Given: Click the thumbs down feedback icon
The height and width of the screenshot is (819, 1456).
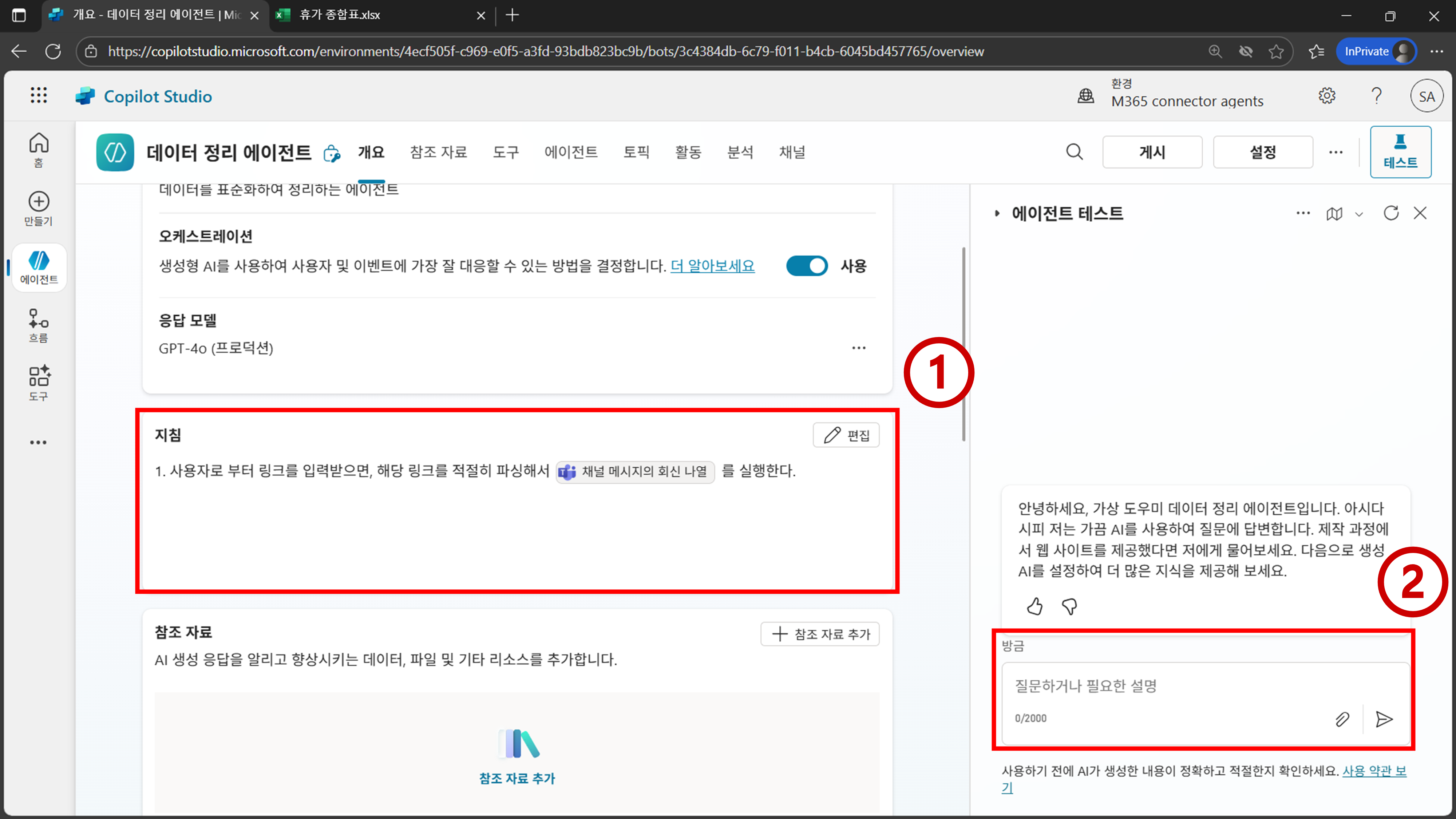Looking at the screenshot, I should pos(1069,606).
